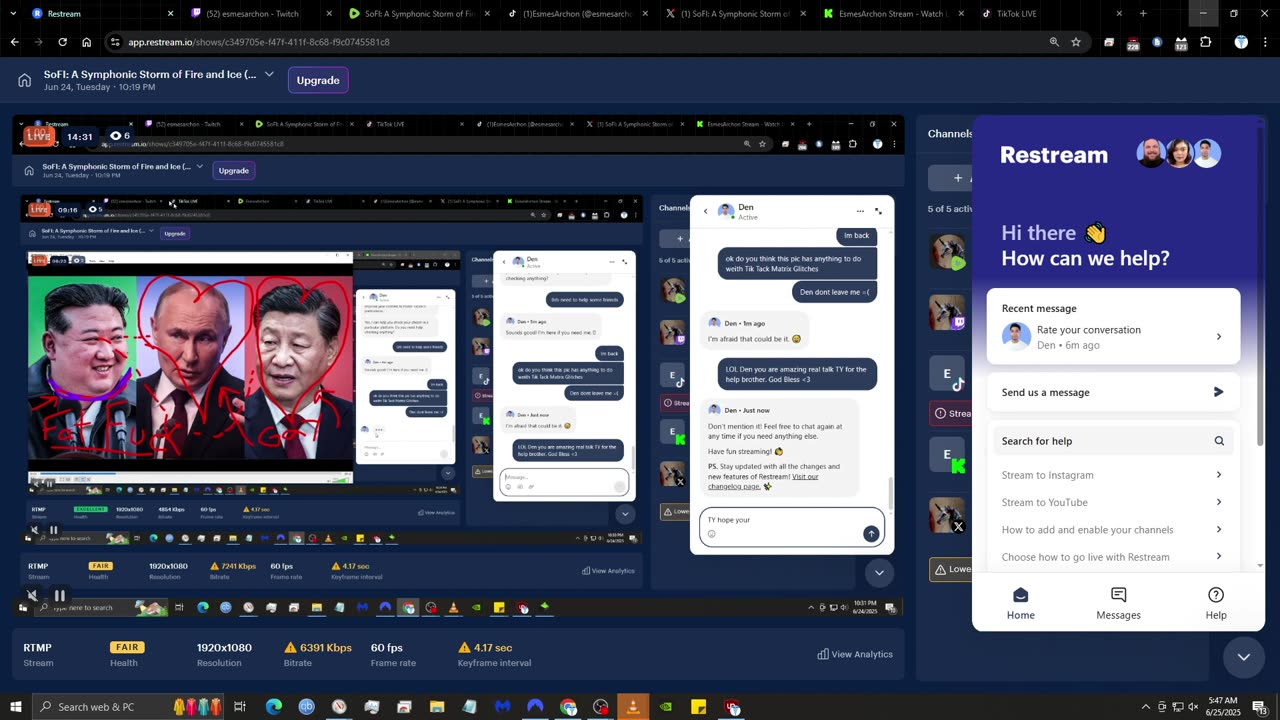This screenshot has width=1280, height=720.
Task: Collapse the Restream help widget with the round chevron
Action: click(1244, 657)
